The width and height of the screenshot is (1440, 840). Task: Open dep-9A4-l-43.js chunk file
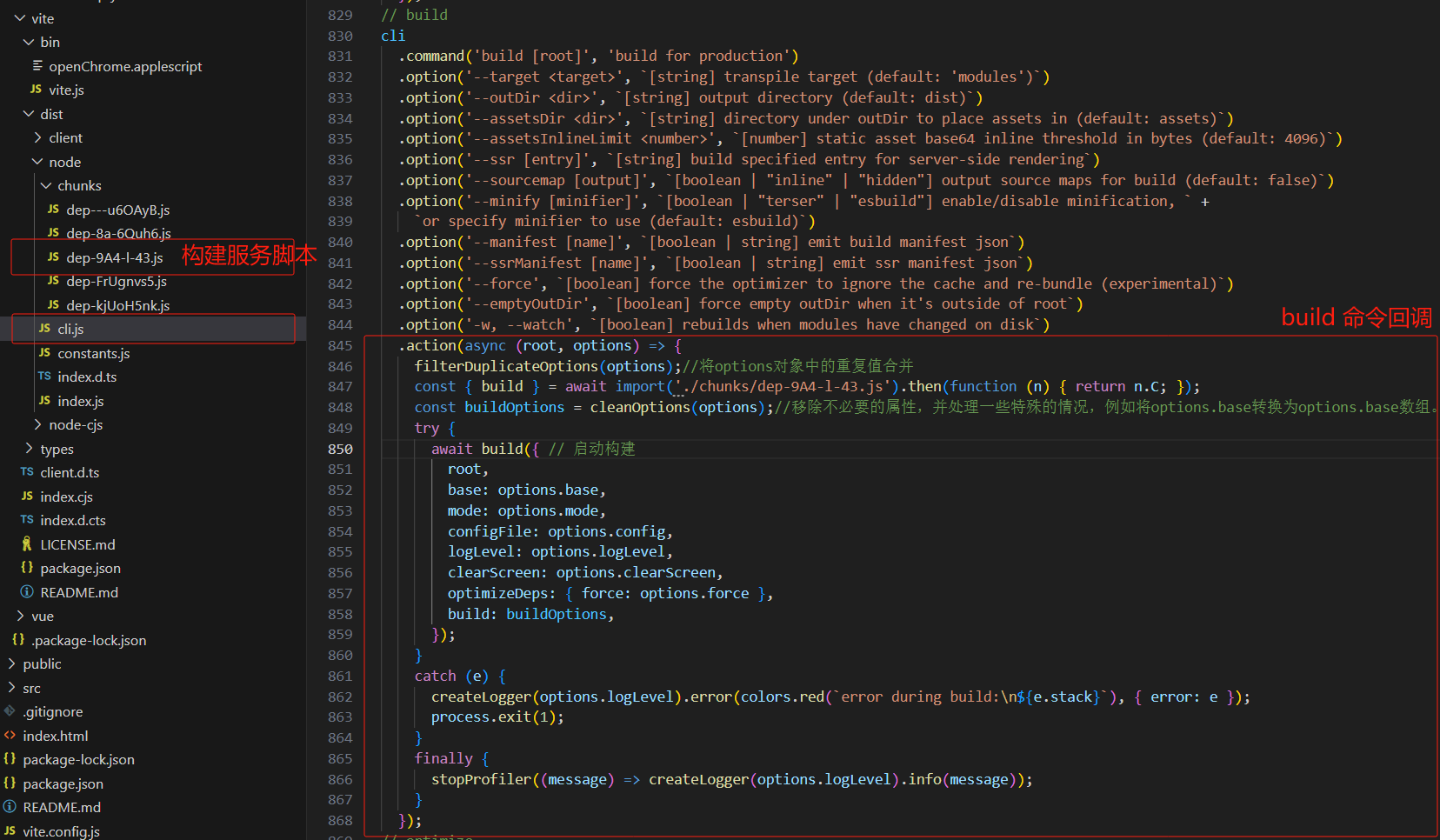115,257
